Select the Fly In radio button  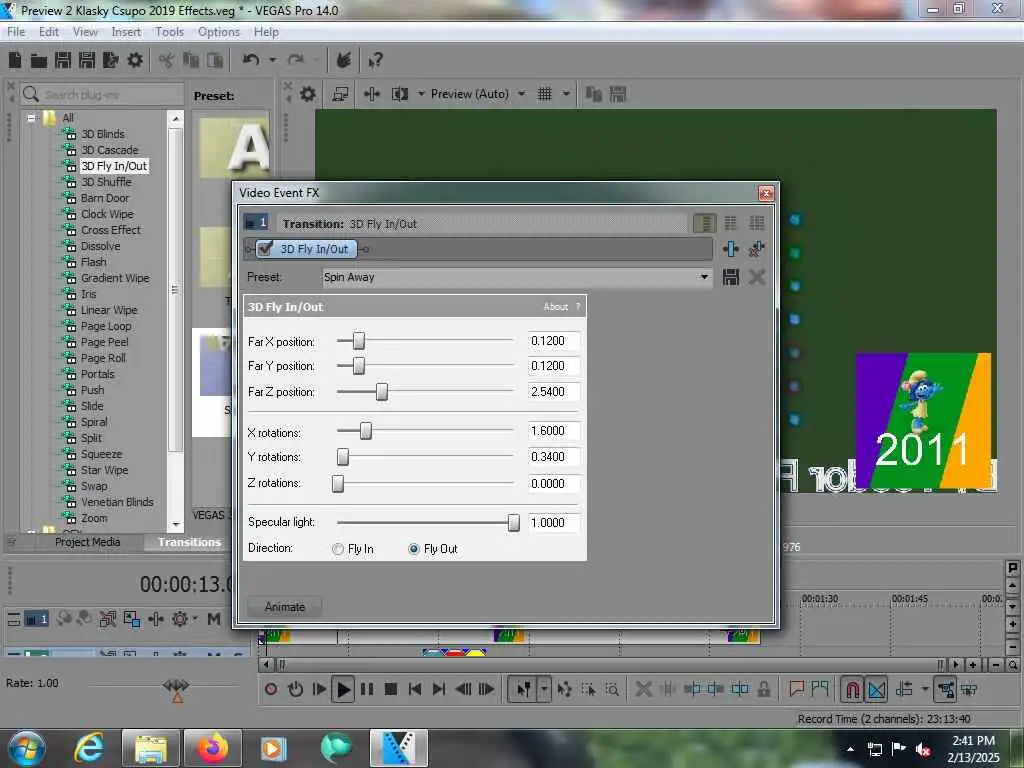click(338, 549)
